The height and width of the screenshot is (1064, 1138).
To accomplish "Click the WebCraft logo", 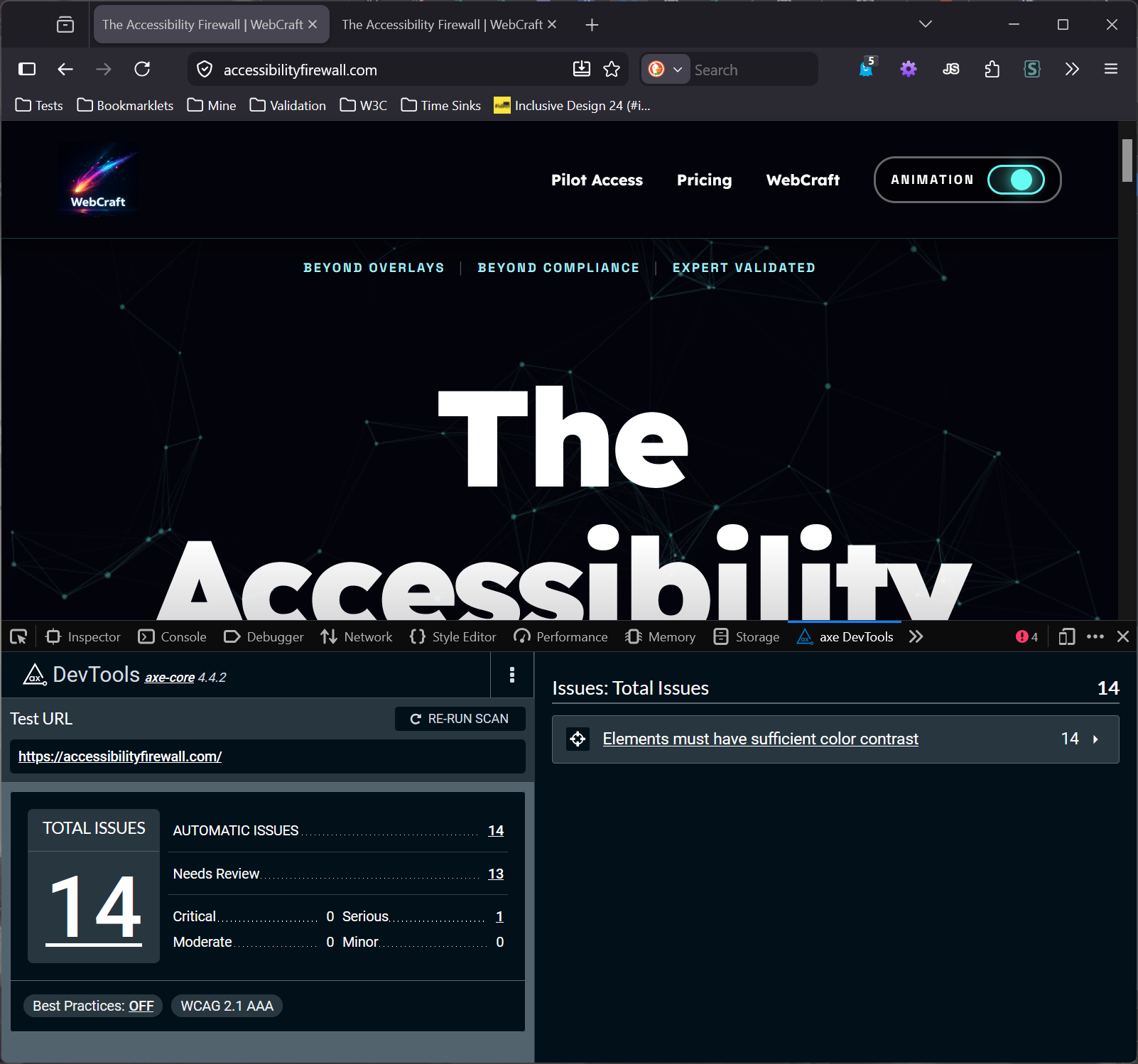I will (x=98, y=179).
